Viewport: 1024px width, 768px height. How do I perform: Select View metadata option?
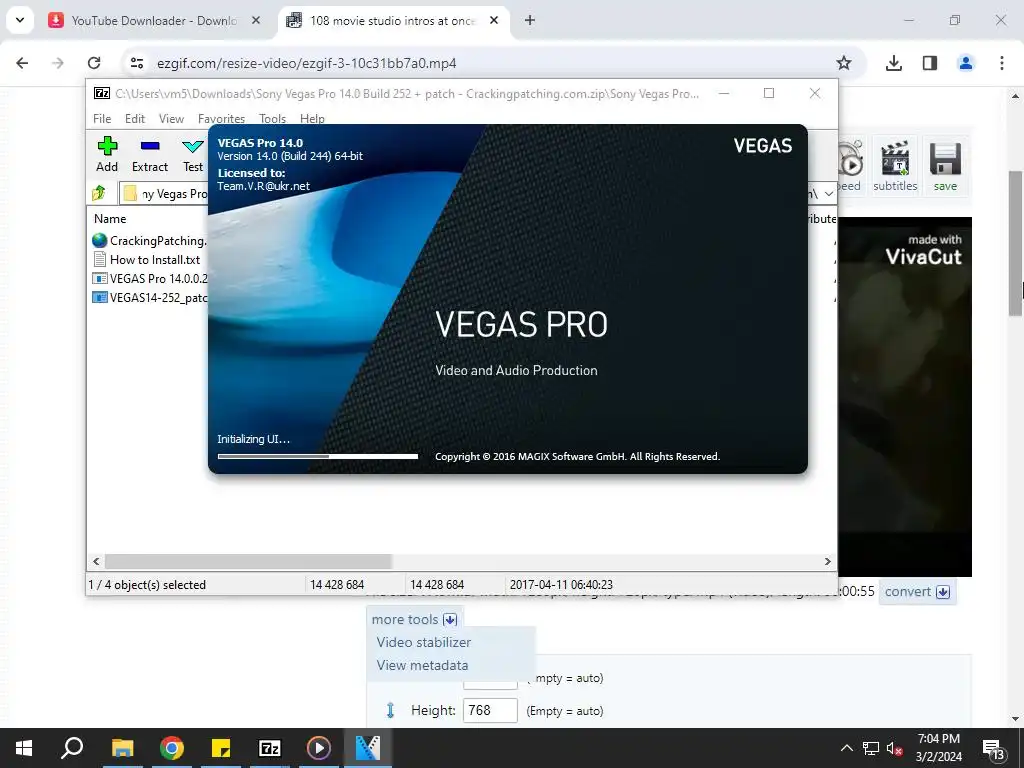[422, 665]
